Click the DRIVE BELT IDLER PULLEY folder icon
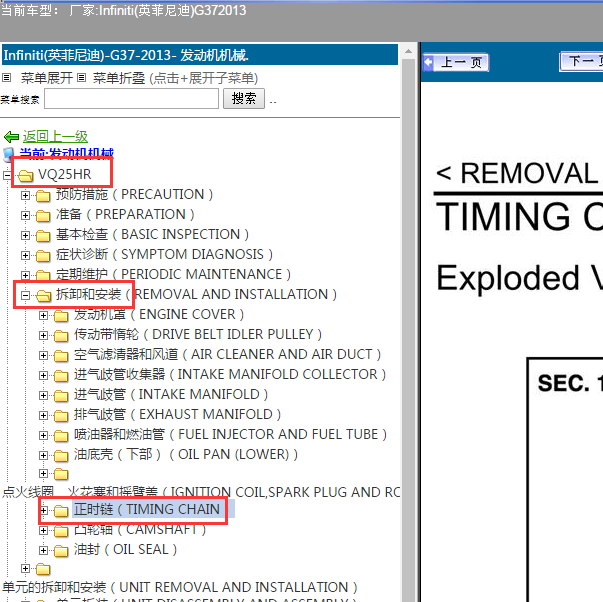Viewport: 603px width, 602px height. click(61, 336)
